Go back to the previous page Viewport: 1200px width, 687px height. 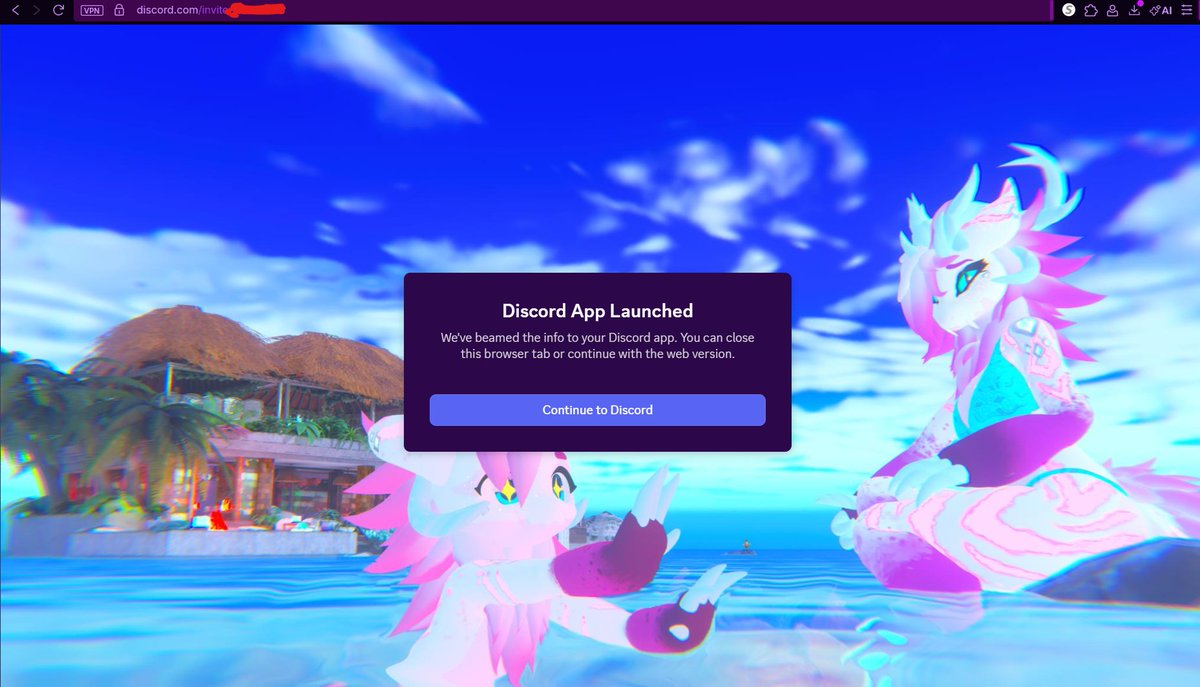[x=15, y=10]
